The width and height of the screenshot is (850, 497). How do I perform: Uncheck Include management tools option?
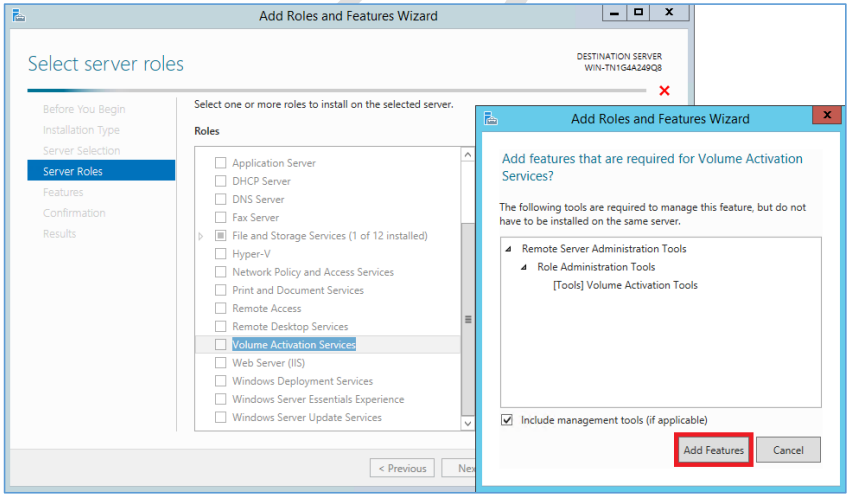click(x=507, y=420)
